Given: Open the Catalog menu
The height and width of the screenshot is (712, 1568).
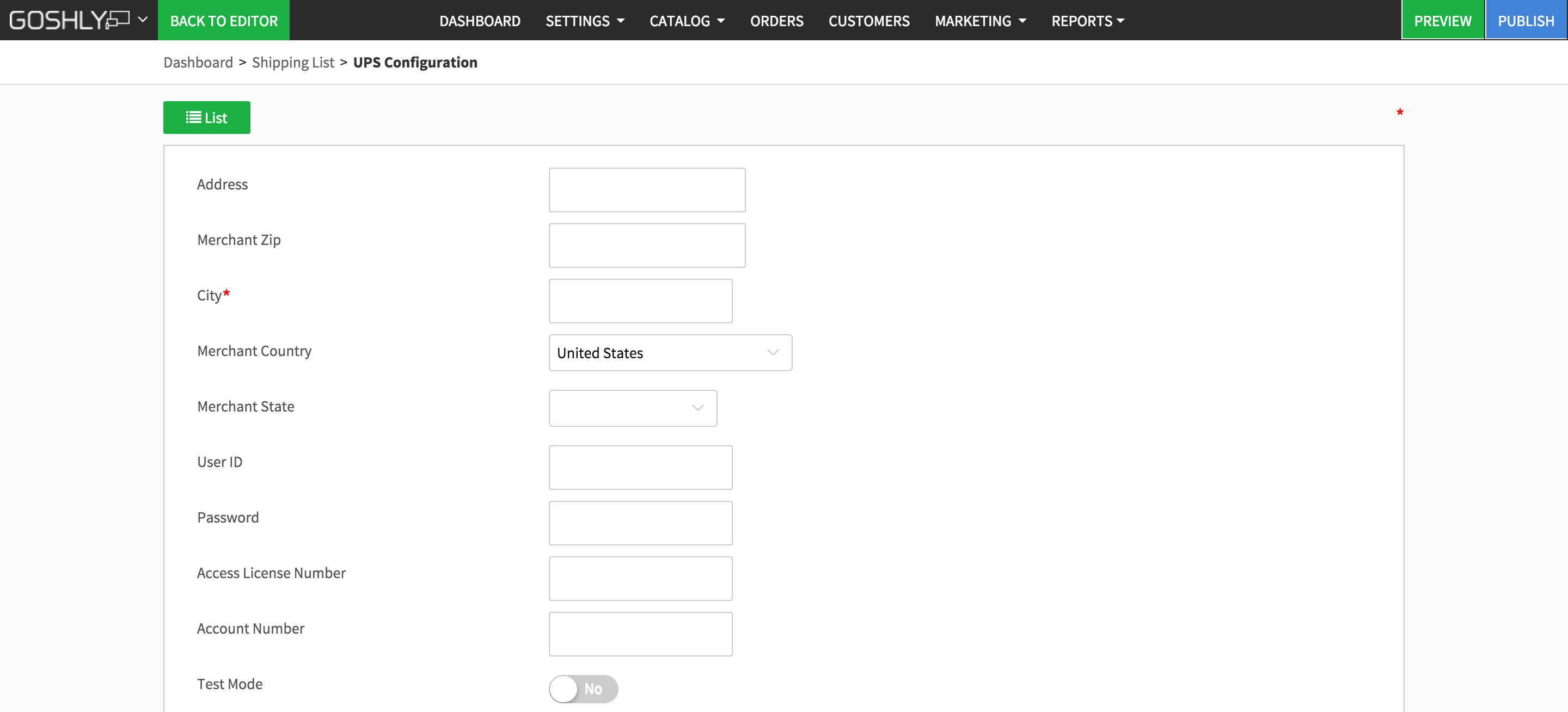Looking at the screenshot, I should coord(687,21).
